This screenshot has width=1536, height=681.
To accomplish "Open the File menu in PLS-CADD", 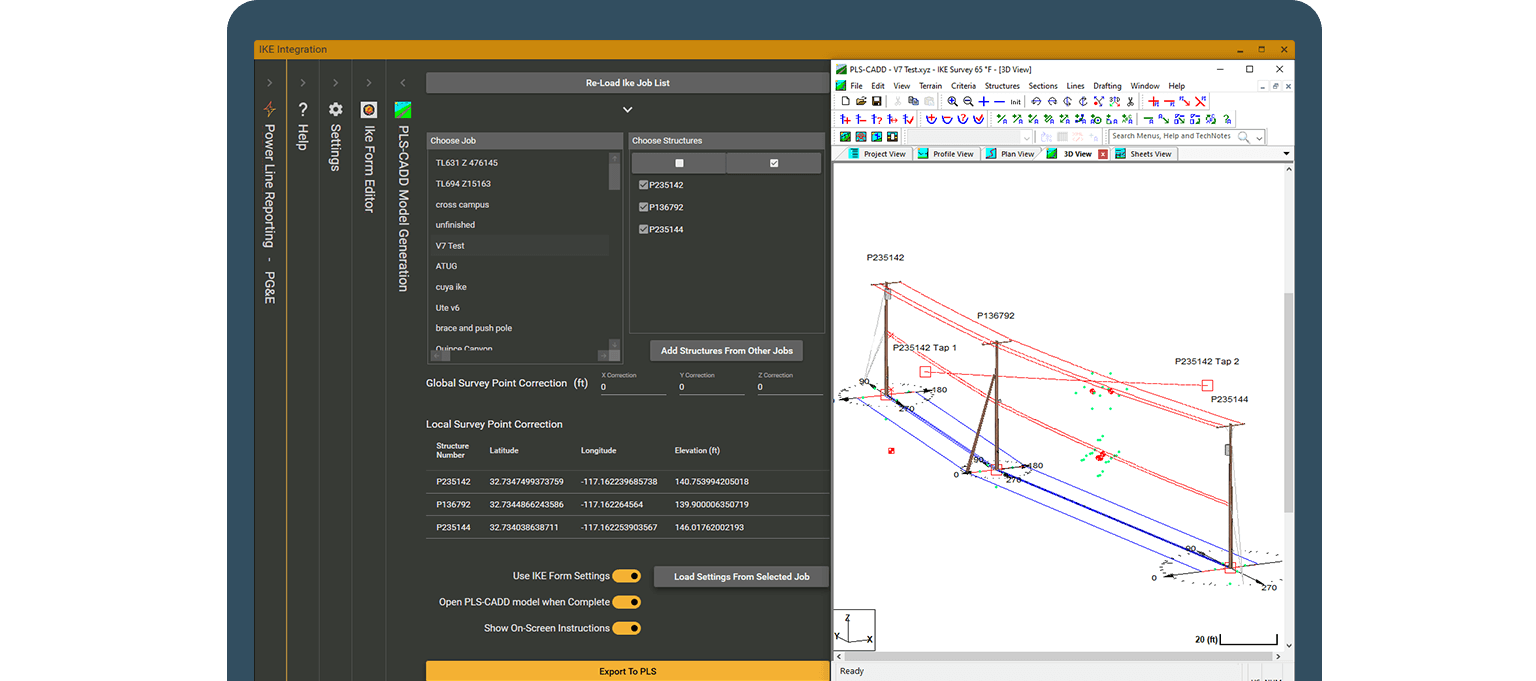I will pos(856,86).
